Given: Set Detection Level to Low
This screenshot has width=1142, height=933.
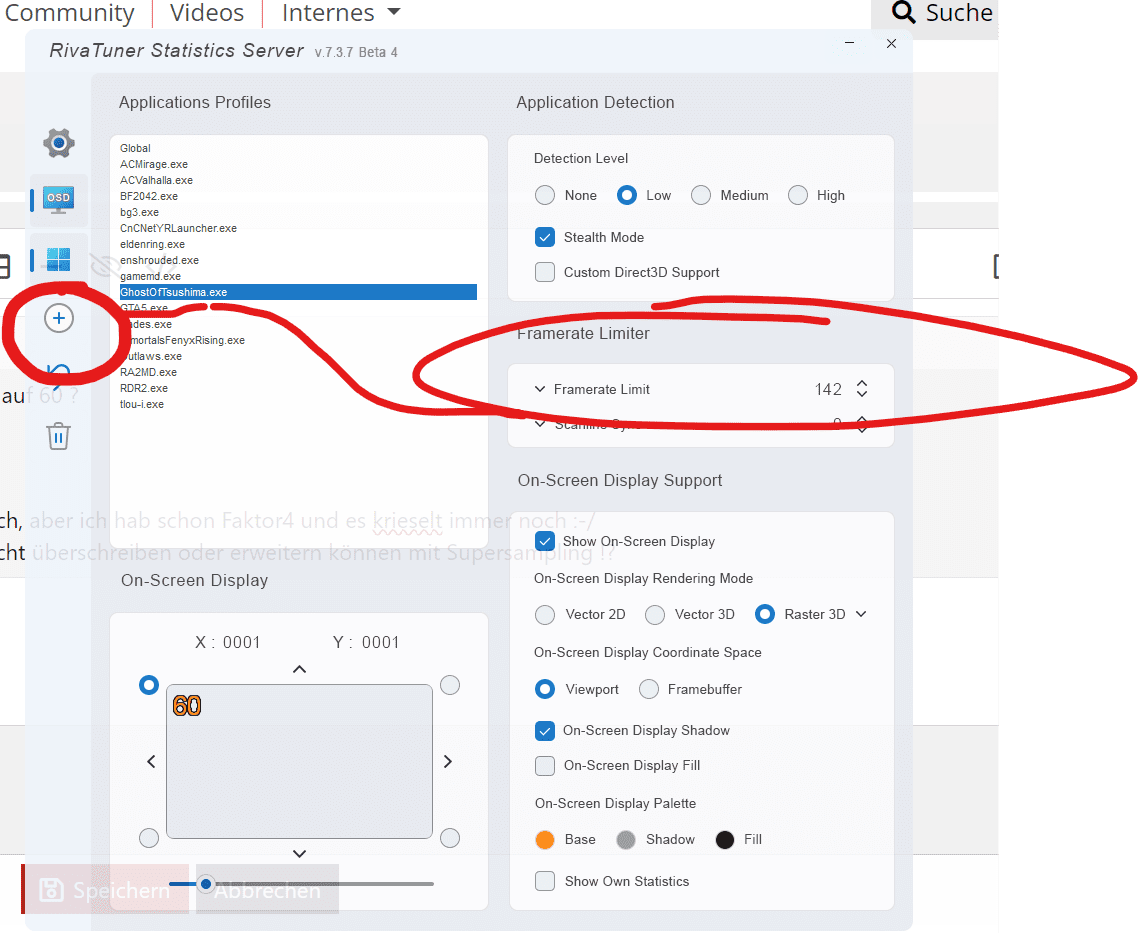Looking at the screenshot, I should pyautogui.click(x=627, y=195).
